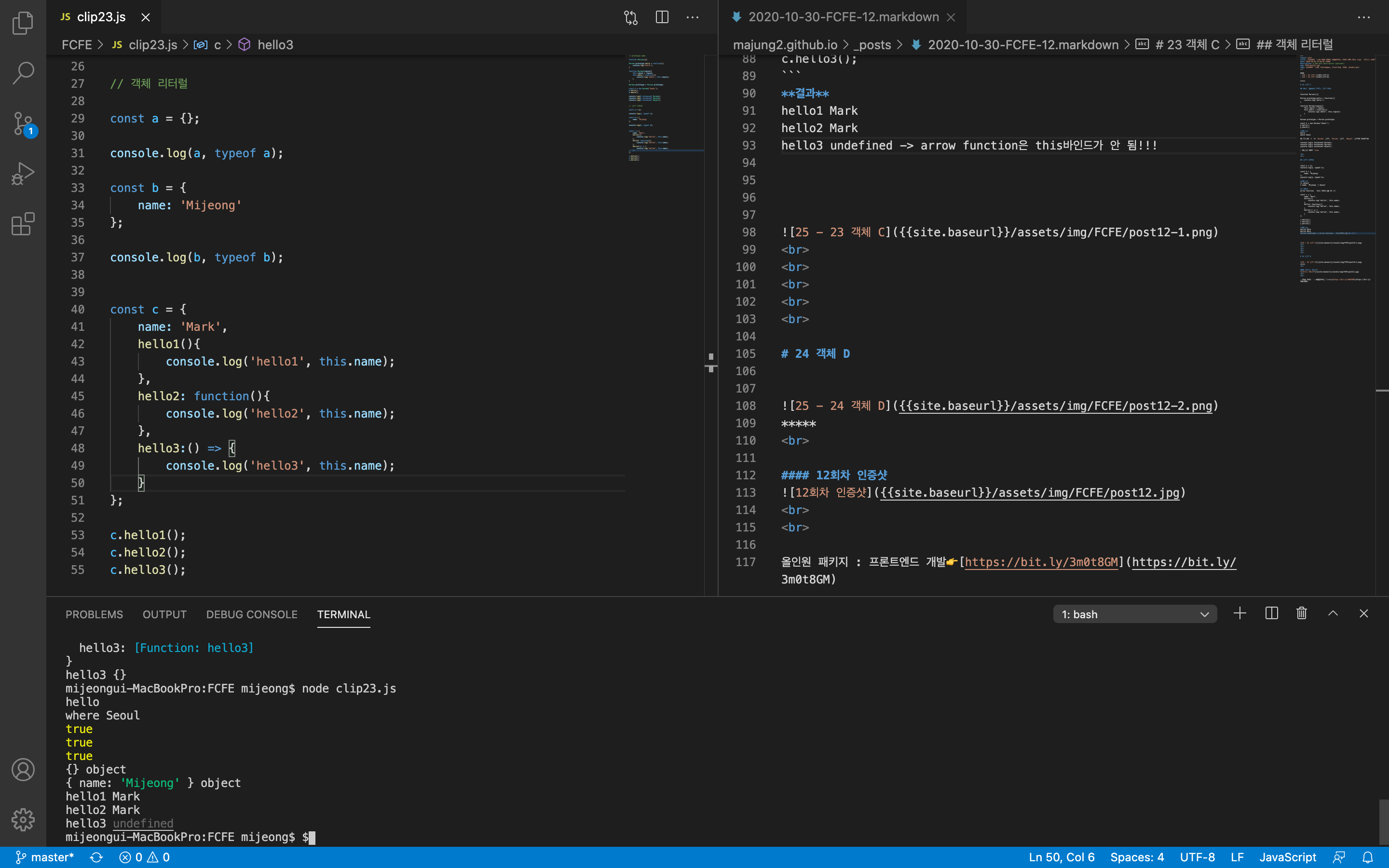Select the TERMINAL panel tab

(x=343, y=614)
